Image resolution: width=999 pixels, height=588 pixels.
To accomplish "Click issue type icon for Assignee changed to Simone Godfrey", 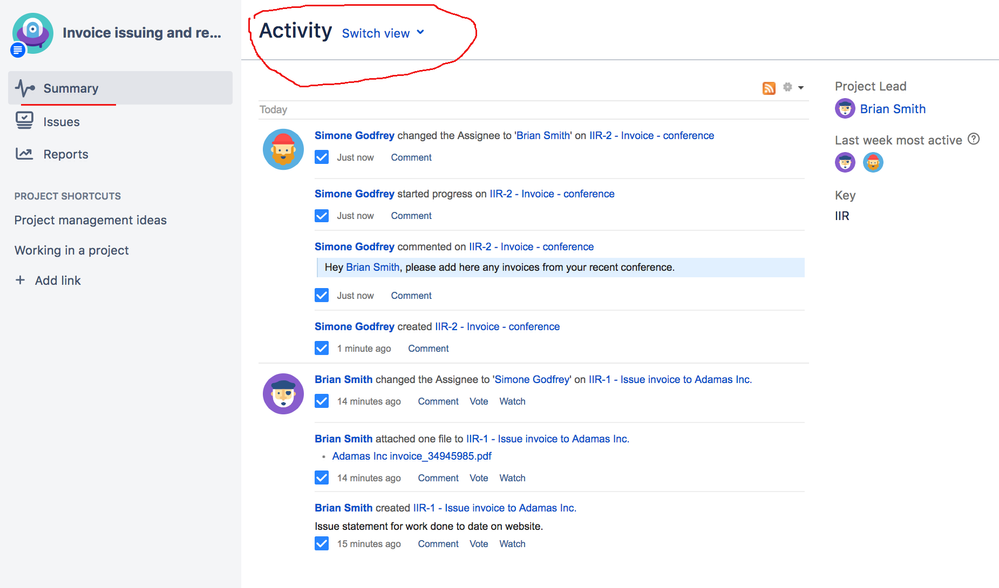I will point(322,401).
